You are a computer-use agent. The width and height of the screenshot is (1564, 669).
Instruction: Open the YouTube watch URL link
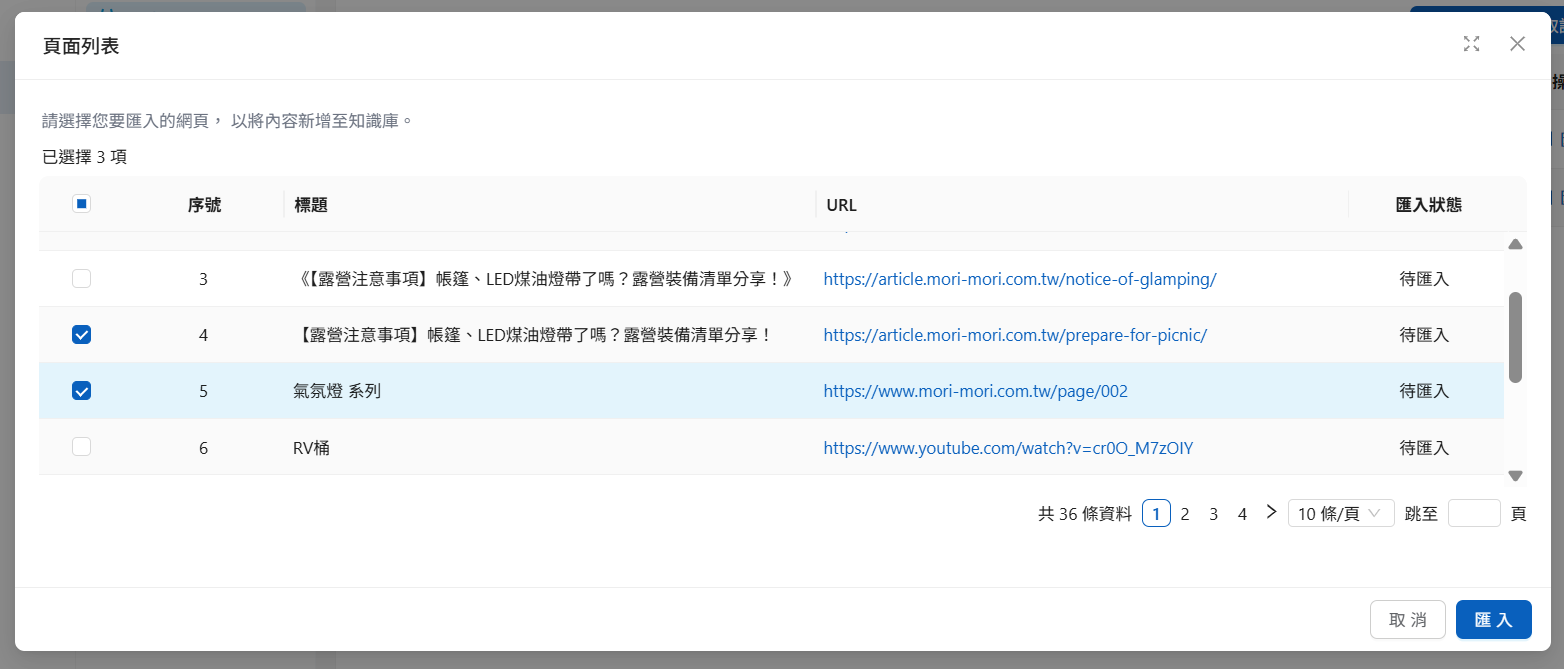point(1008,448)
